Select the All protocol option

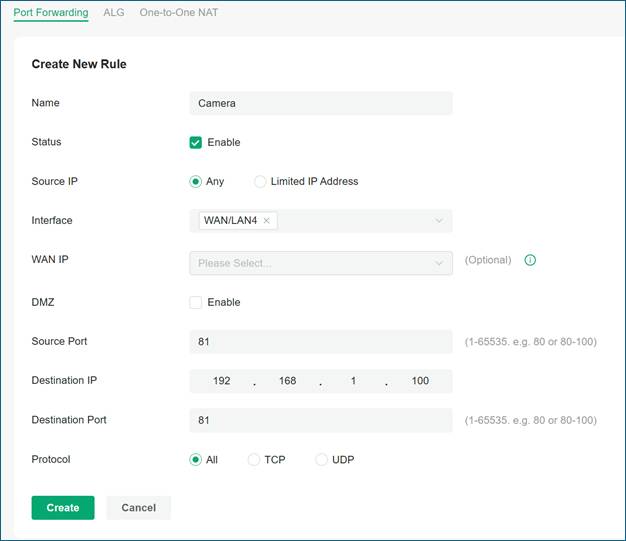[195, 460]
